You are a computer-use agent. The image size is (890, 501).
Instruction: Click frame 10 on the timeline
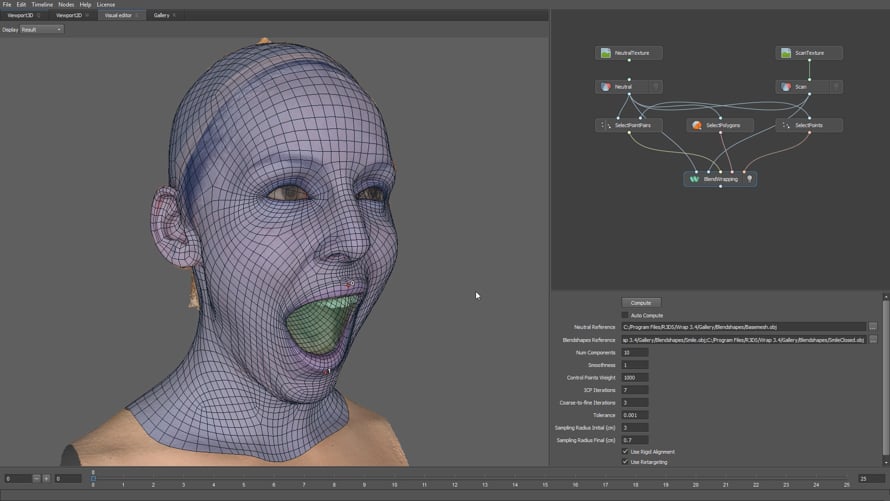click(396, 484)
